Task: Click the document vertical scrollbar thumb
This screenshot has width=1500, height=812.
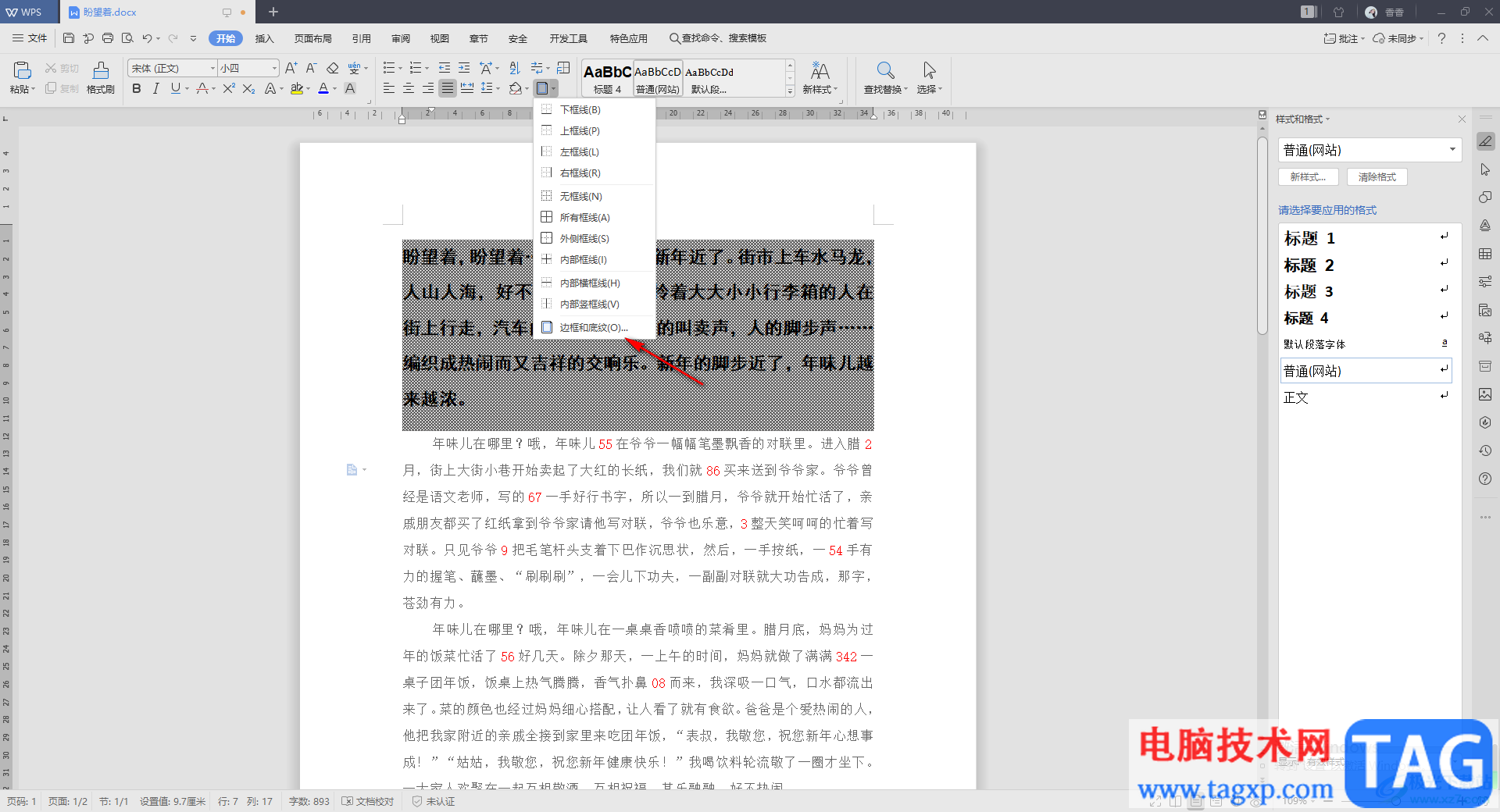Action: [1262, 236]
